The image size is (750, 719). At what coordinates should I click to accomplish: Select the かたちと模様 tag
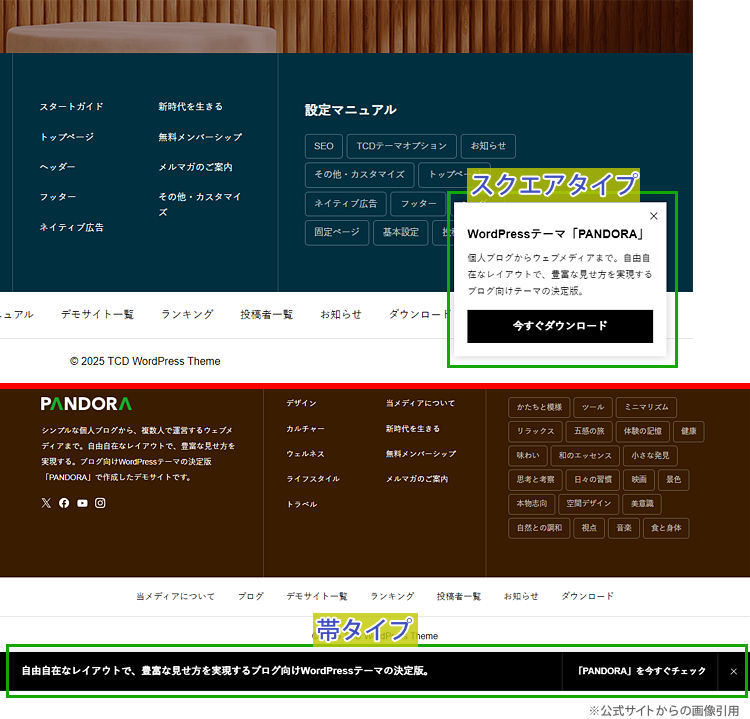point(539,407)
